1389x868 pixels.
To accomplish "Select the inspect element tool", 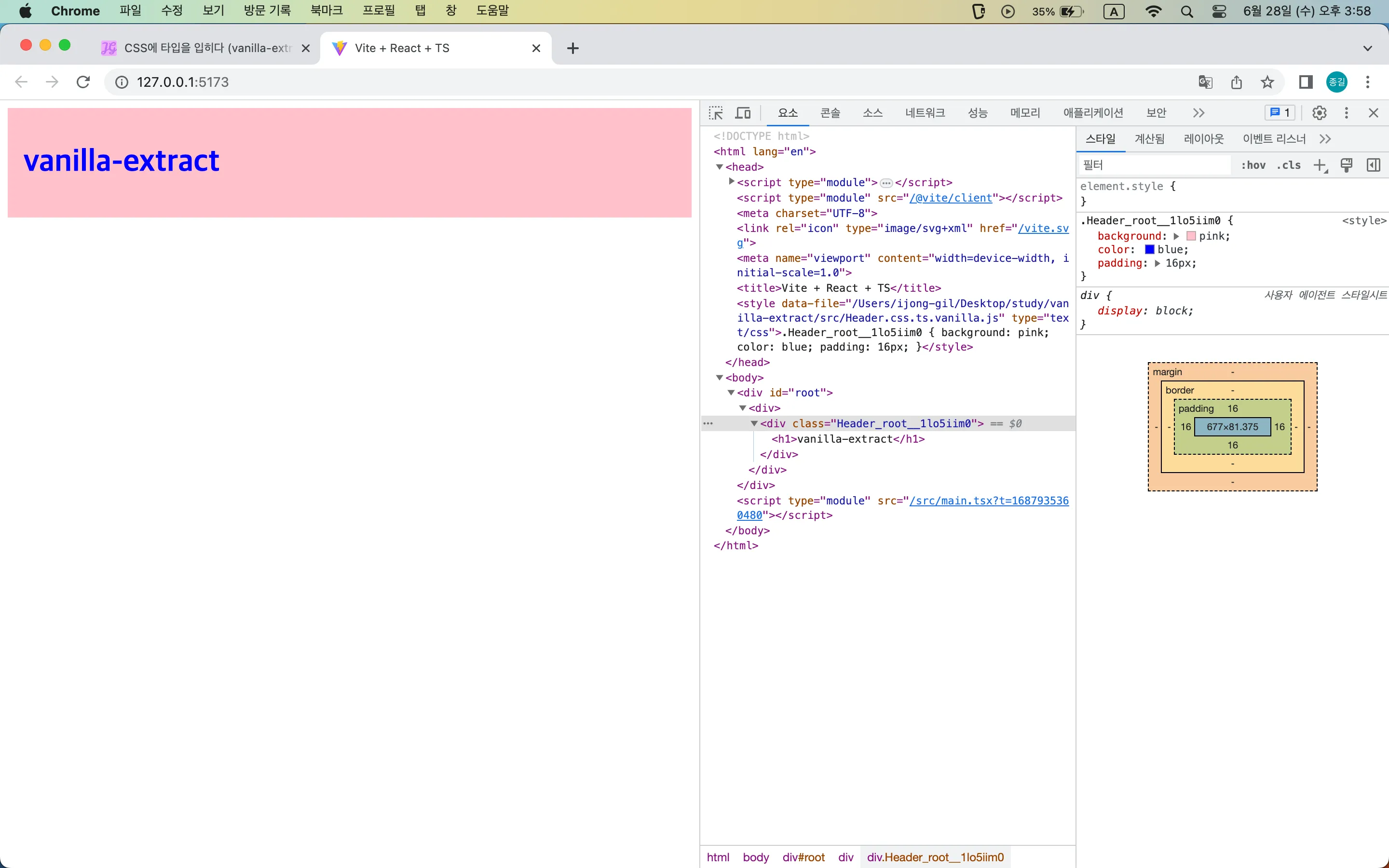I will 716,112.
